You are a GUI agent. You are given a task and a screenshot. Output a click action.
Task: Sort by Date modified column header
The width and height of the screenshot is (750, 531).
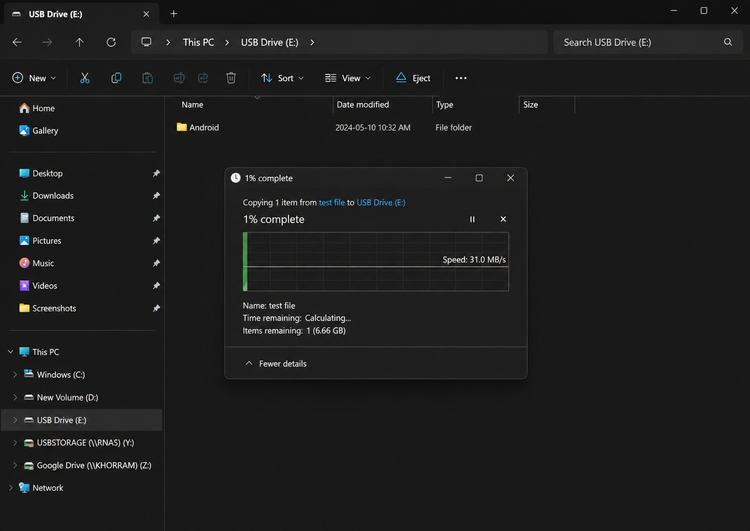(363, 104)
